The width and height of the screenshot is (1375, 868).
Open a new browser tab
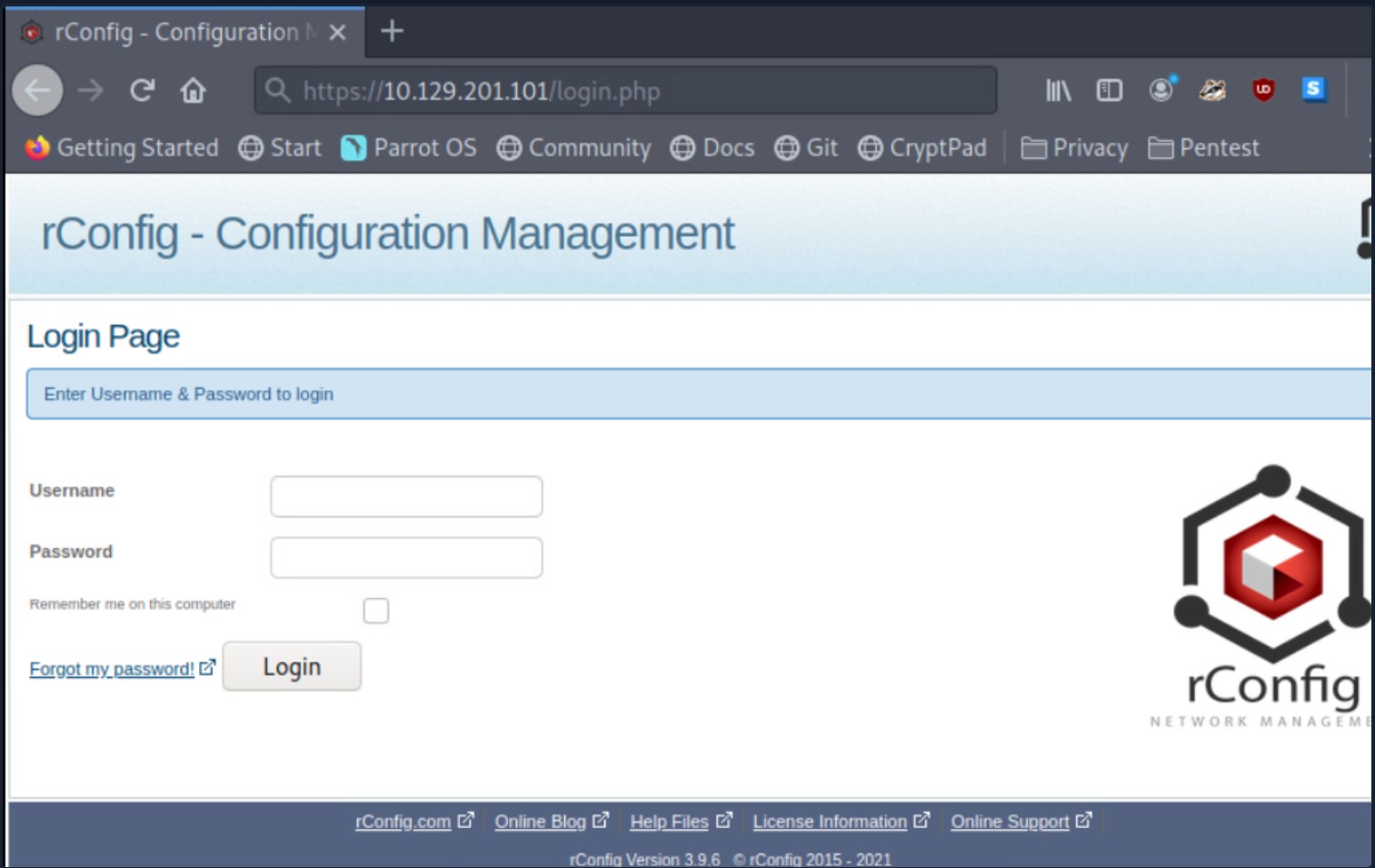[392, 32]
